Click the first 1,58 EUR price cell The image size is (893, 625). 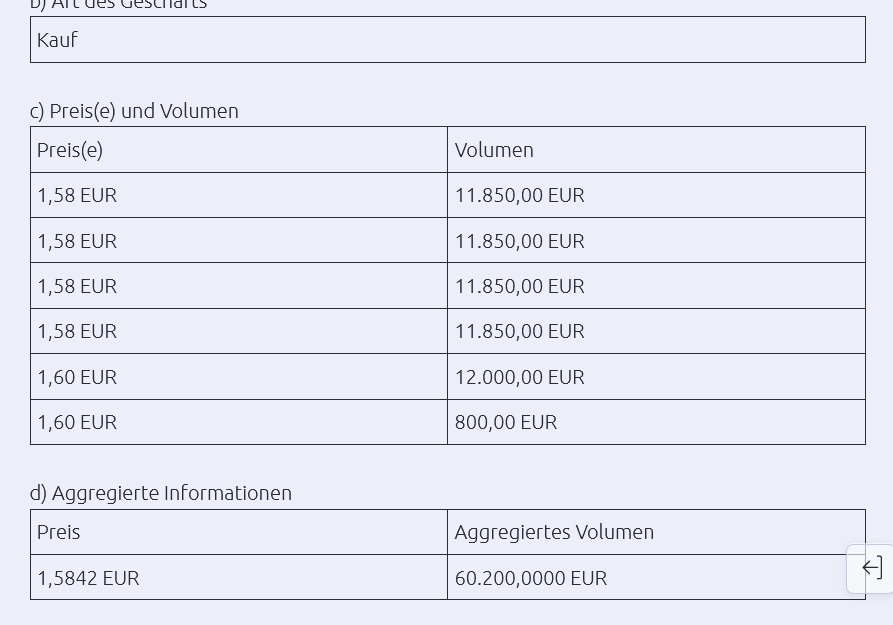point(77,195)
